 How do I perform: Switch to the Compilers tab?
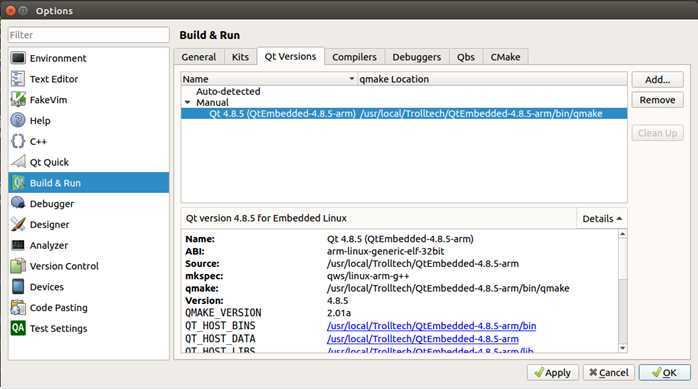(354, 57)
